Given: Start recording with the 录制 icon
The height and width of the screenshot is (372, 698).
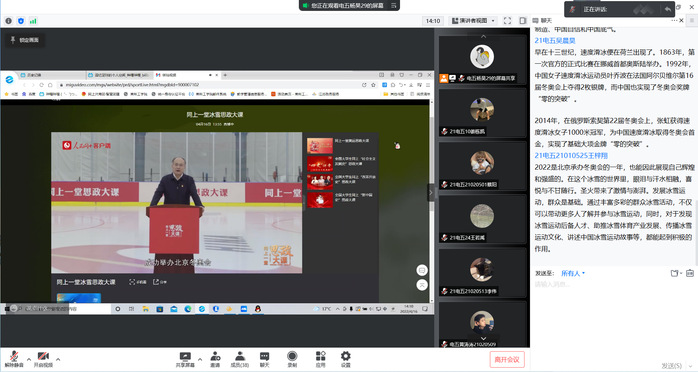Looking at the screenshot, I should point(292,359).
